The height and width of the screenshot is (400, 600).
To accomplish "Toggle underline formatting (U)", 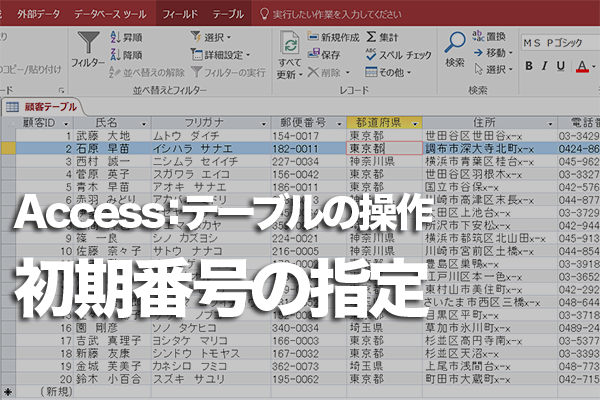I will (561, 66).
